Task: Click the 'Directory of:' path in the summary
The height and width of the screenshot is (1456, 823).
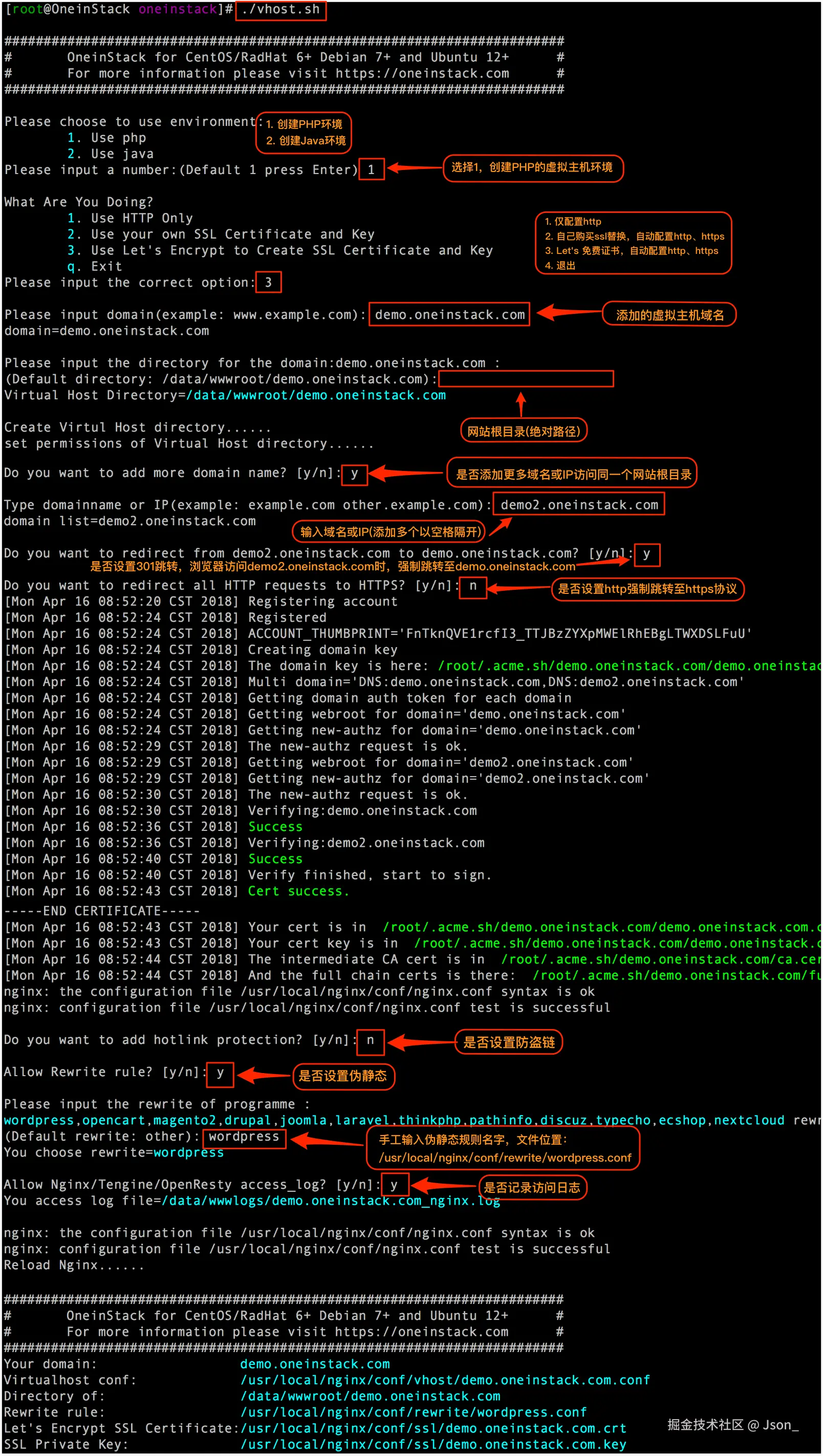Action: pyautogui.click(x=370, y=1396)
